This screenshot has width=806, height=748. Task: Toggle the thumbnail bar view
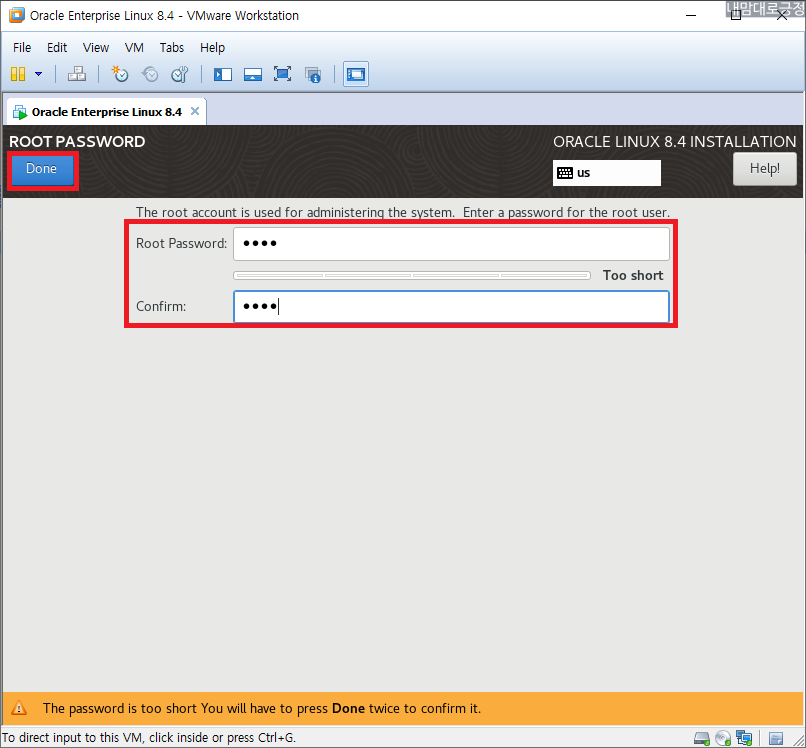(252, 74)
